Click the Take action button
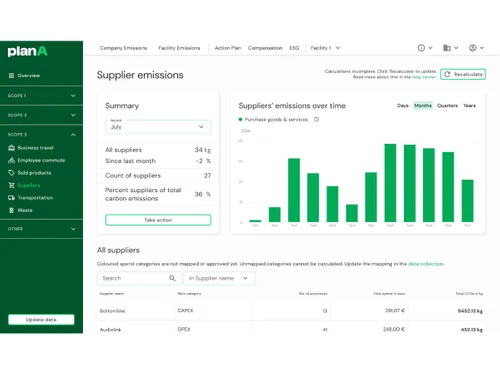500x375 pixels. (x=158, y=220)
